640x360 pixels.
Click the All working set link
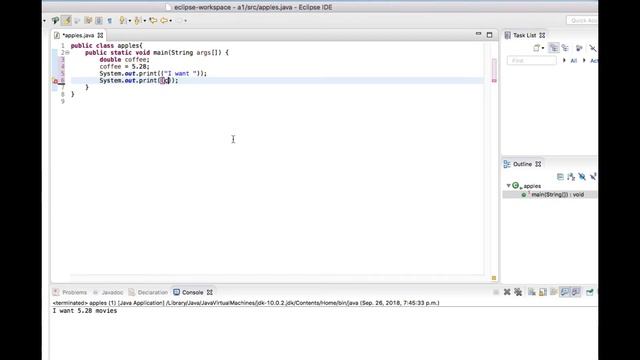(573, 61)
